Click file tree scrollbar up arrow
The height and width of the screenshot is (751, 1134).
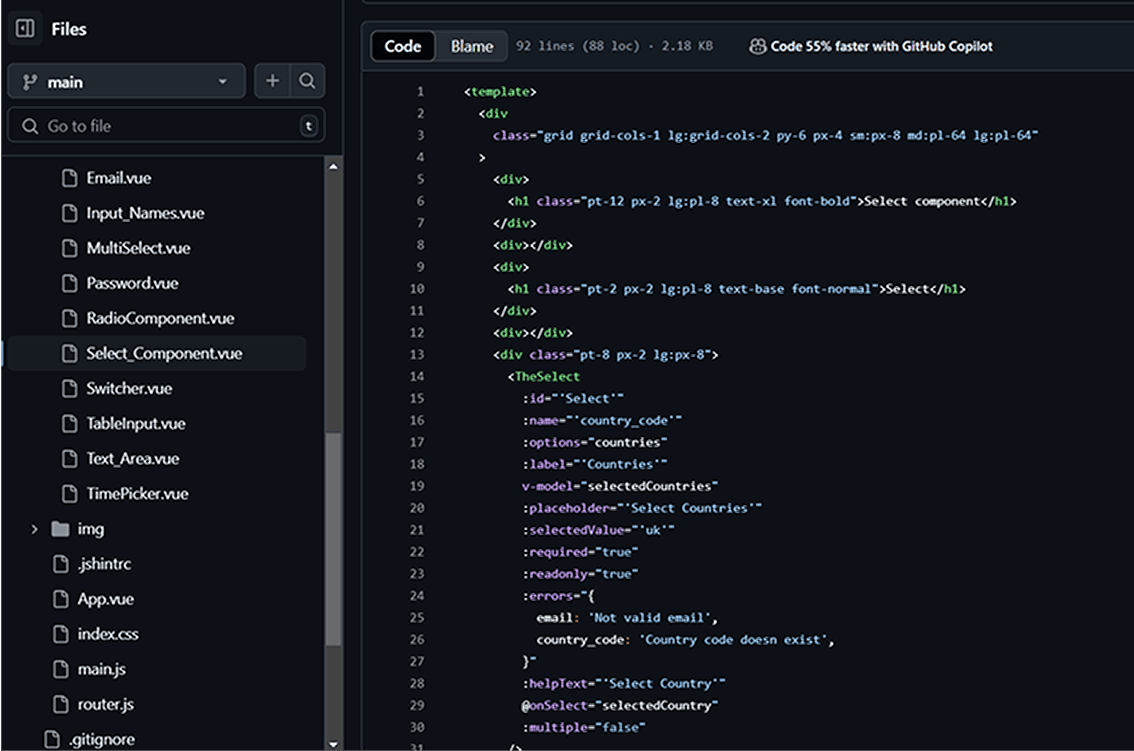[333, 167]
